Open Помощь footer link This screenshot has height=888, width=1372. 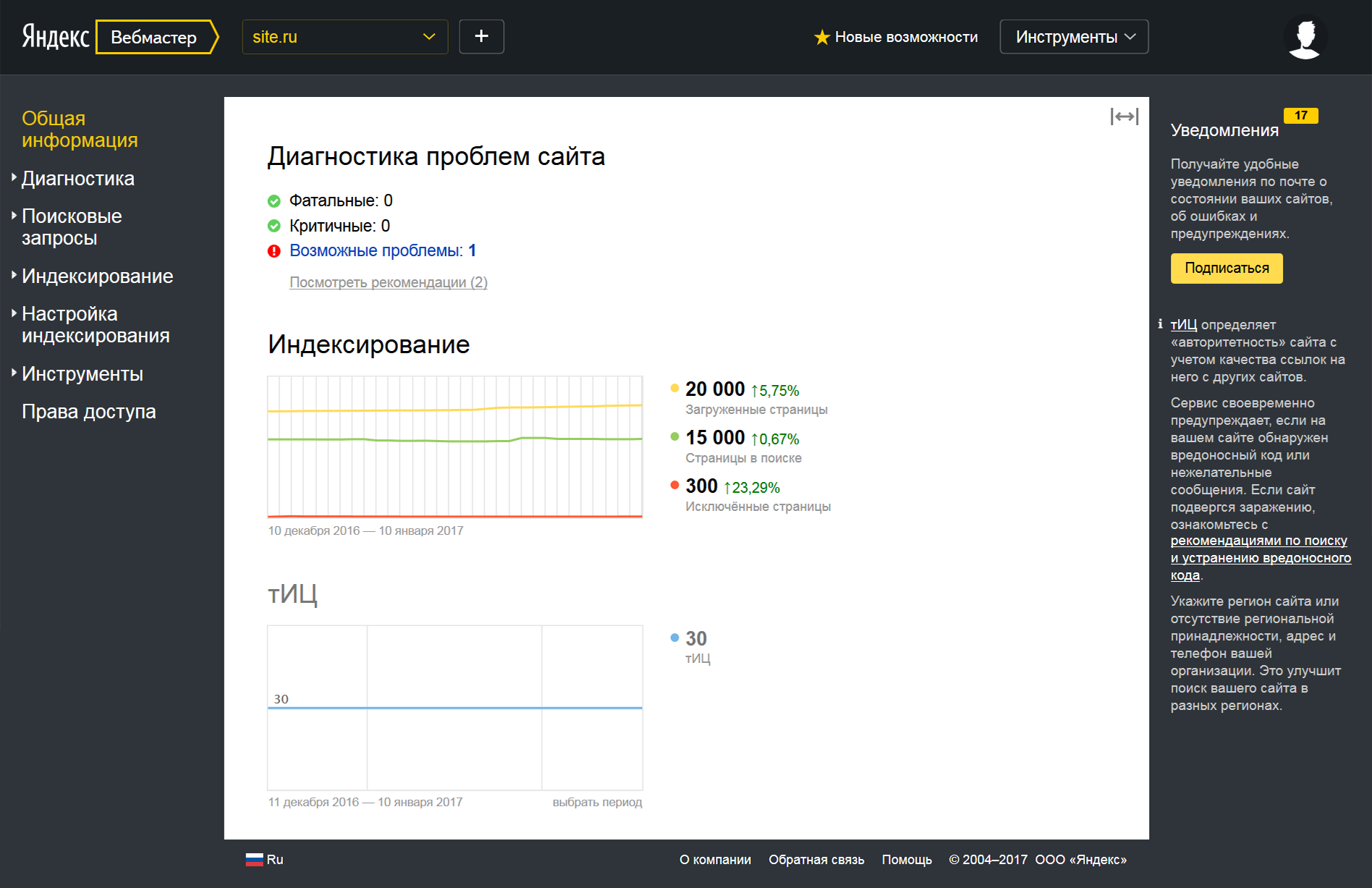(907, 860)
